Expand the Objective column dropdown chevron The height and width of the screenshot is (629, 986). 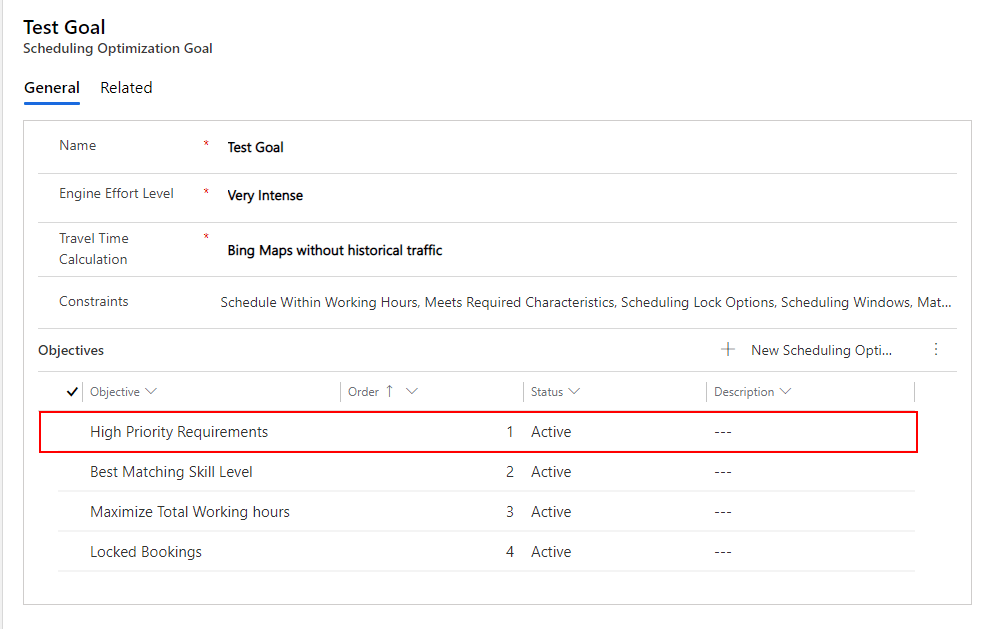(x=151, y=392)
